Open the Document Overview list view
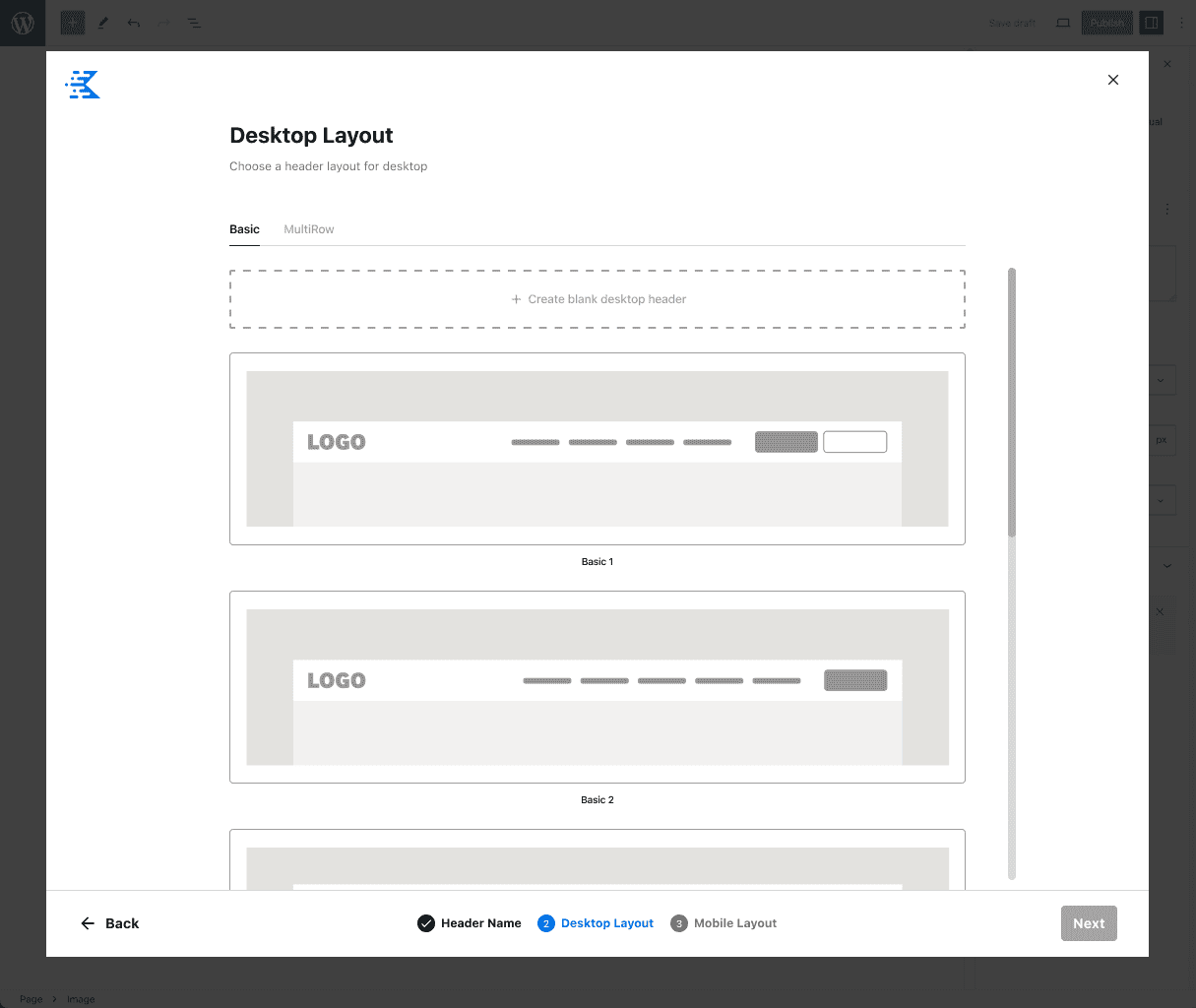 click(x=194, y=23)
